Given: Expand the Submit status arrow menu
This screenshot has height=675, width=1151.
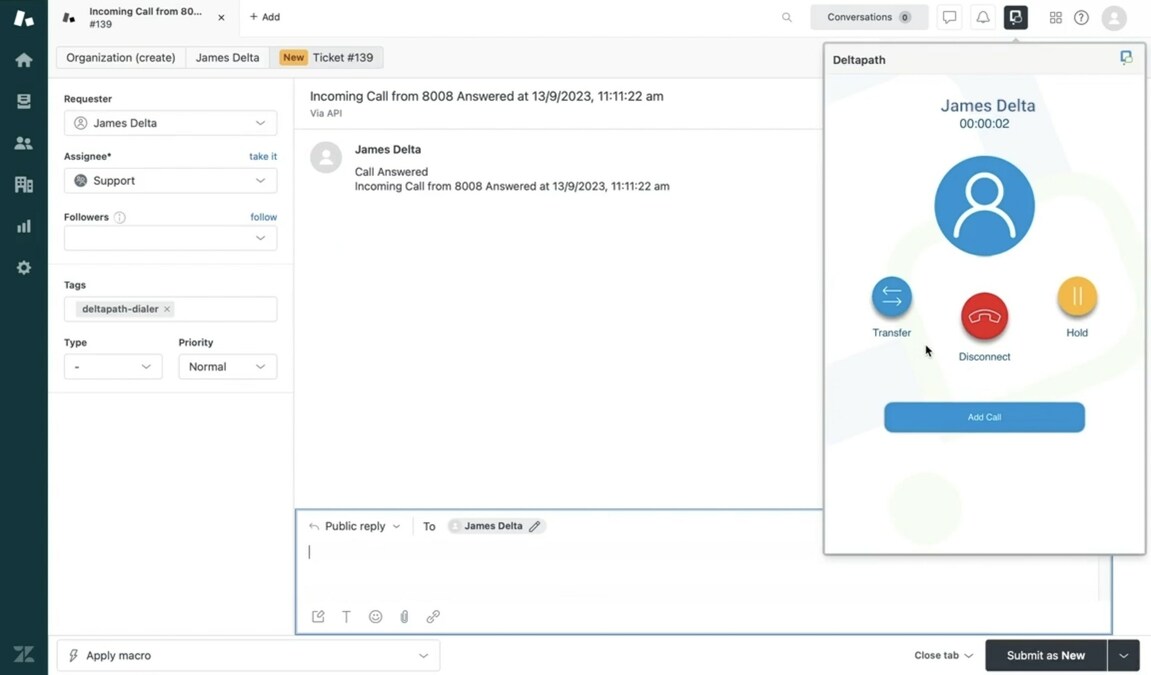Looking at the screenshot, I should [1124, 655].
